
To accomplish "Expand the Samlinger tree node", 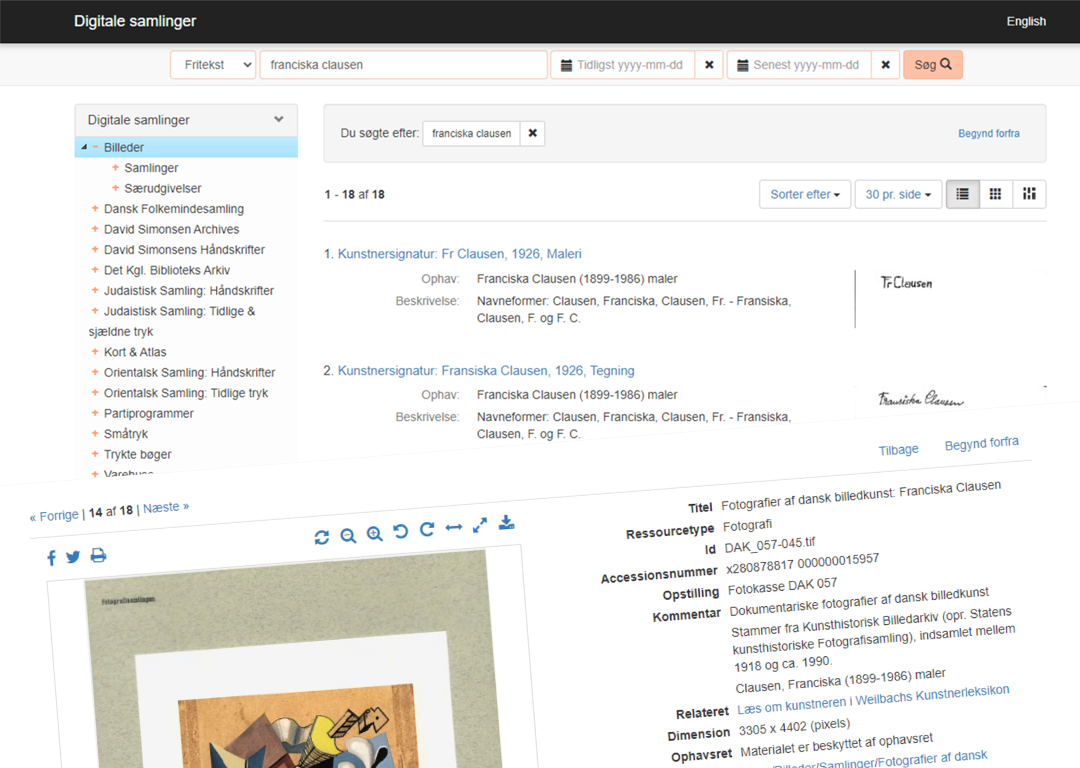I will tap(116, 167).
